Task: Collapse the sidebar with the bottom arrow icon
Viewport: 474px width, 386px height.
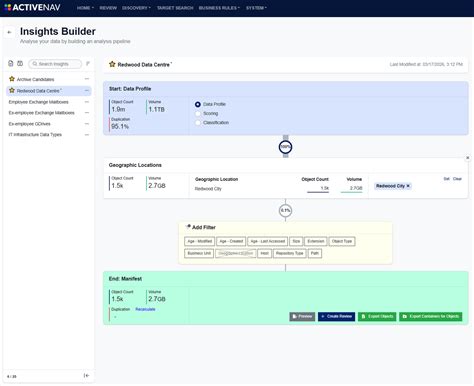Action: click(86, 376)
